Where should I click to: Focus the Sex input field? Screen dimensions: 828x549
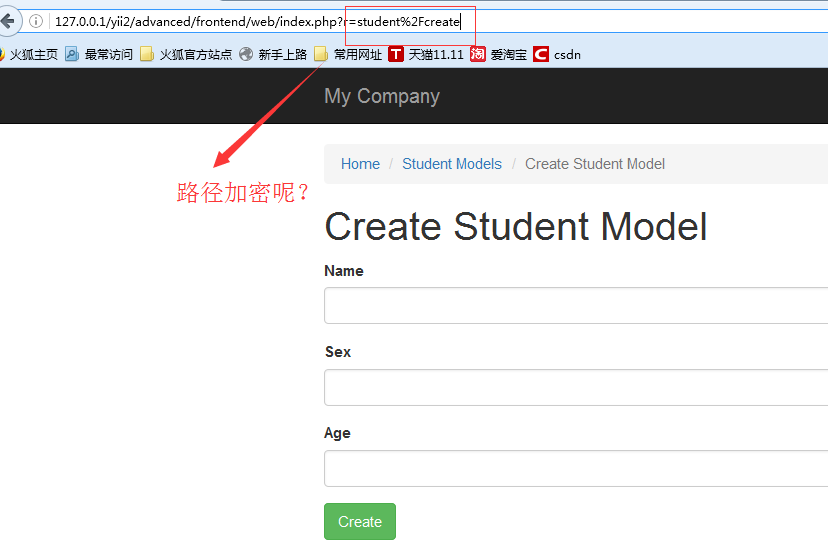pyautogui.click(x=576, y=387)
